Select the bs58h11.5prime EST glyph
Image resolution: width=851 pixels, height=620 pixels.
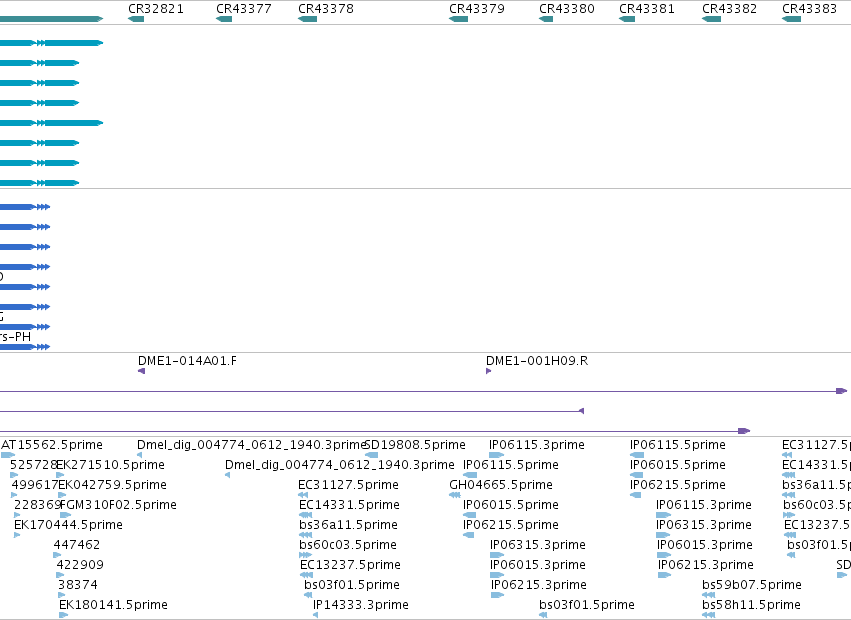708,615
